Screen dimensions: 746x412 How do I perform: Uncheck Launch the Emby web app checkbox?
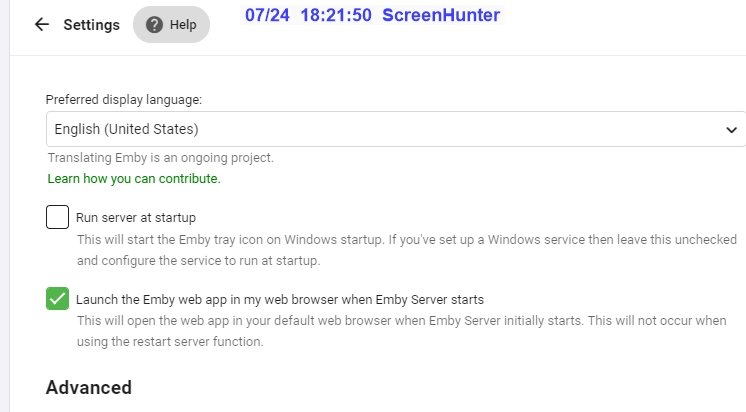pos(58,299)
